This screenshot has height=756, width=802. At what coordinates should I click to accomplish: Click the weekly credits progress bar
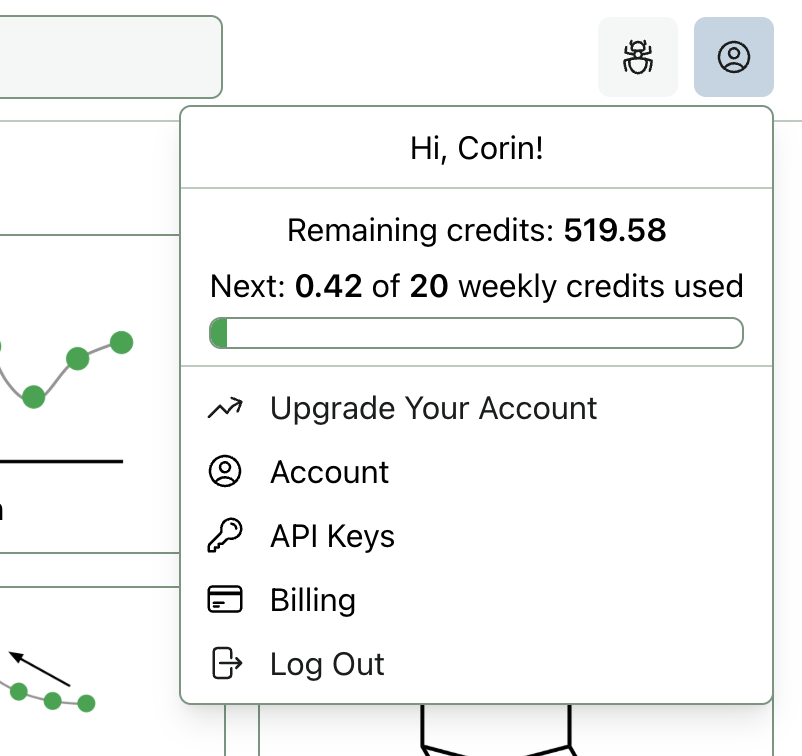pos(476,333)
